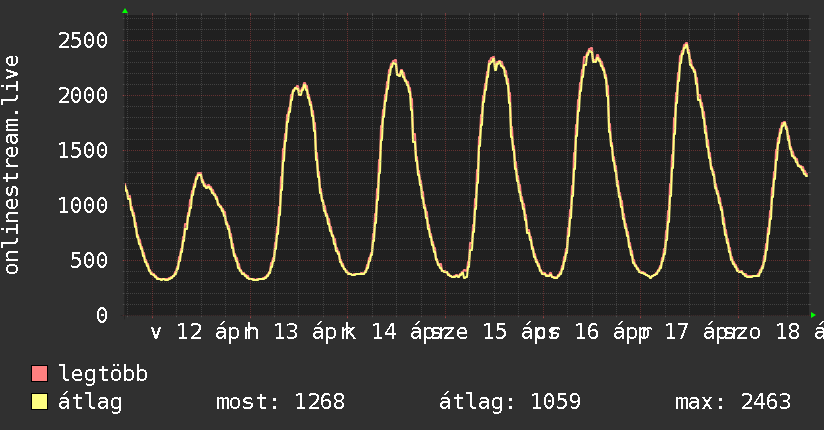Click the 'max: 2463' statistic
Screen dimensions: 824x430
click(733, 403)
